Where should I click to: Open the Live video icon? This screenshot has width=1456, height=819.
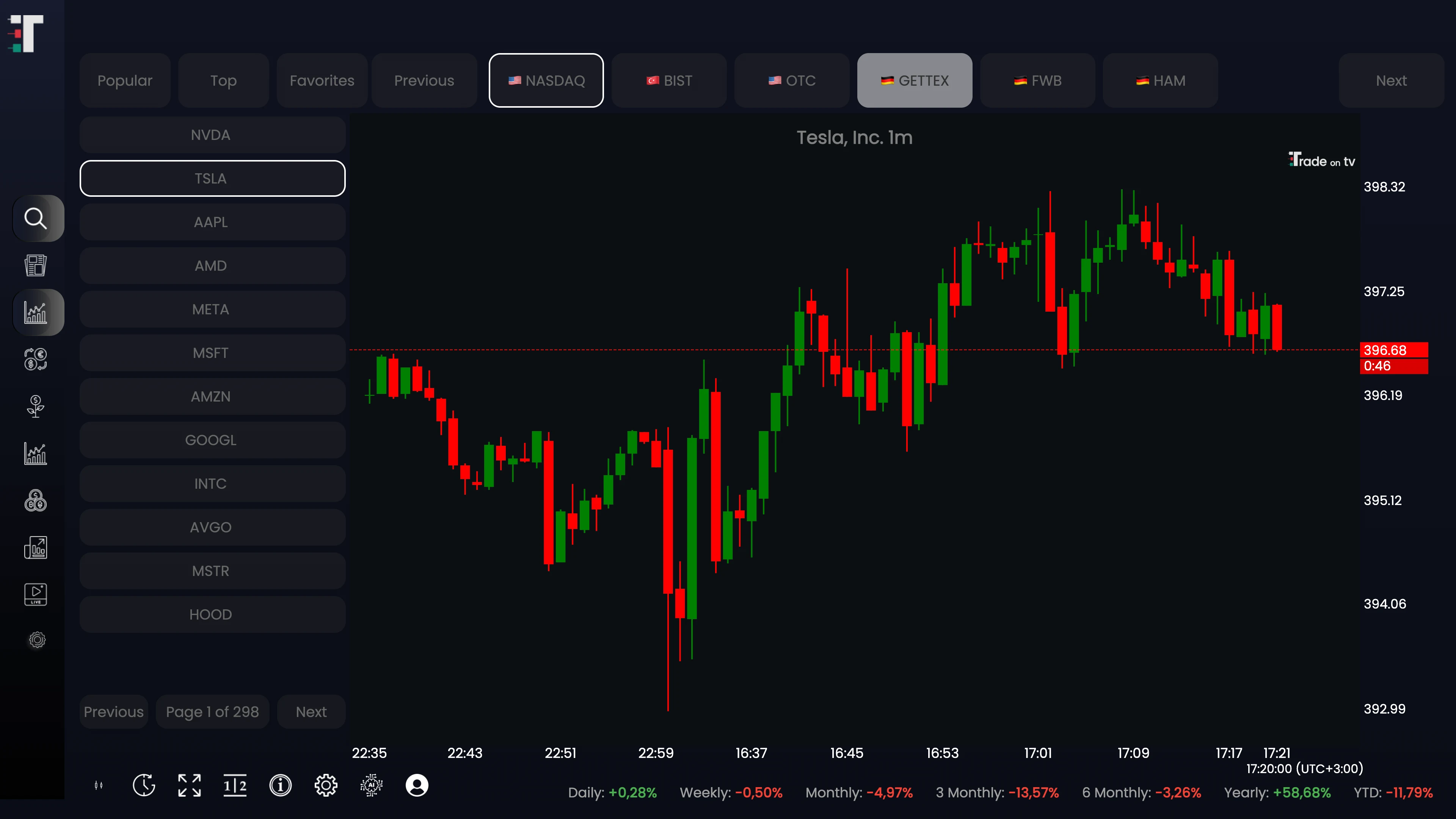[36, 594]
